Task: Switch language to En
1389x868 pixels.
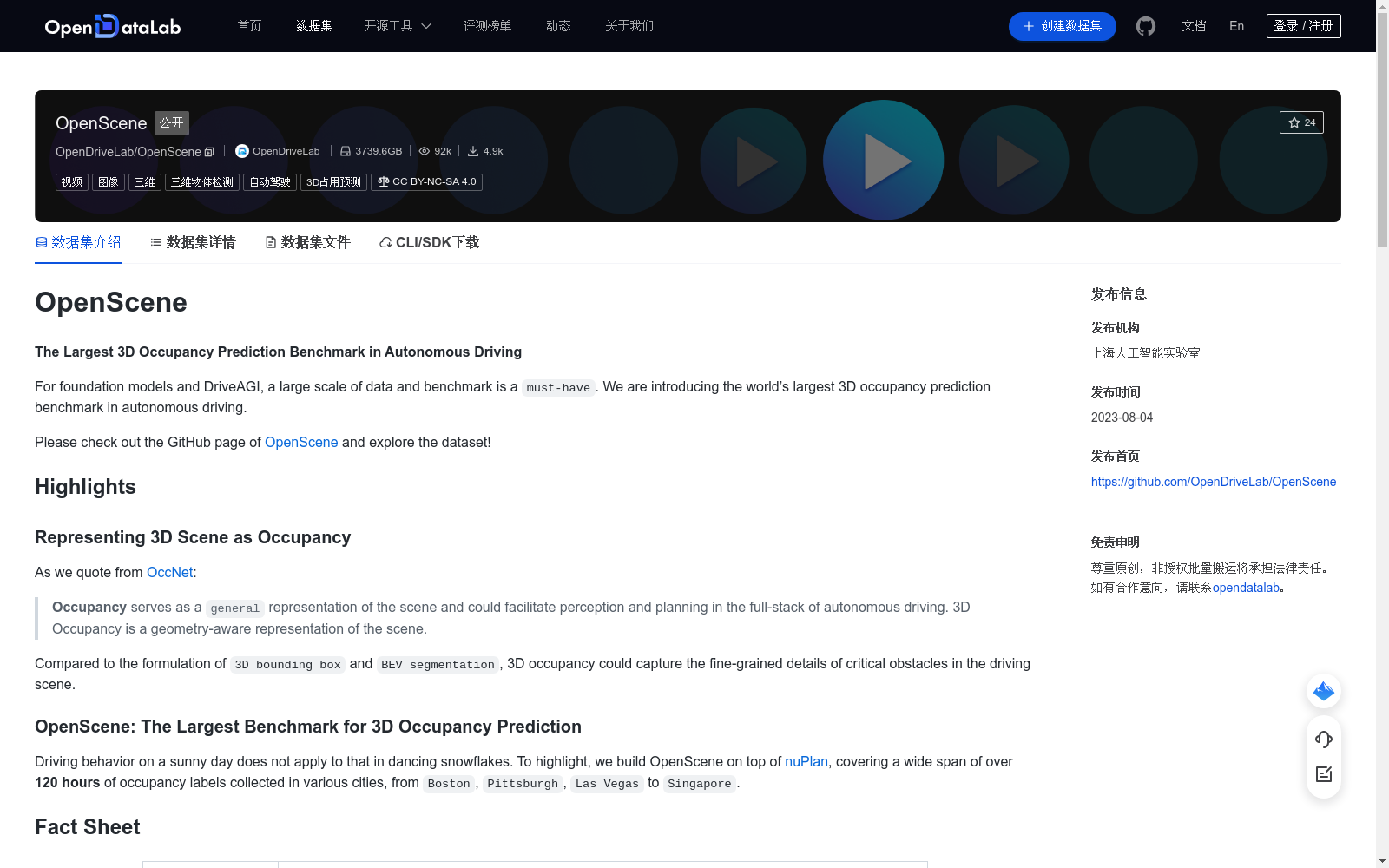Action: click(1236, 26)
